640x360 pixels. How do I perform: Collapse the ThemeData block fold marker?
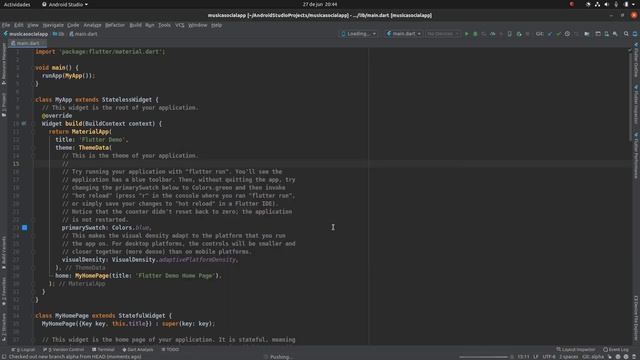33,147
